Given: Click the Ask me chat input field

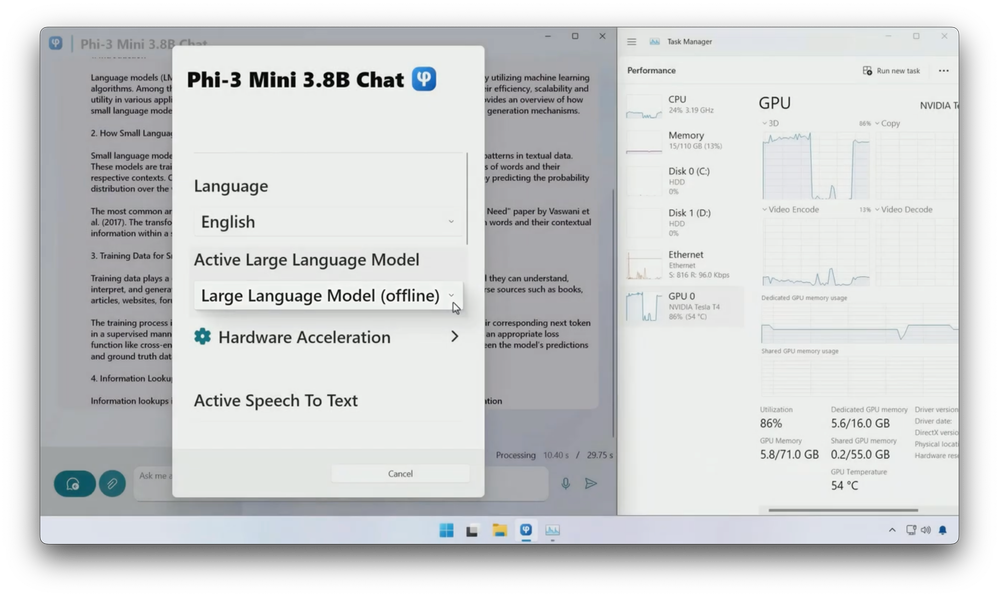Looking at the screenshot, I should tap(341, 484).
